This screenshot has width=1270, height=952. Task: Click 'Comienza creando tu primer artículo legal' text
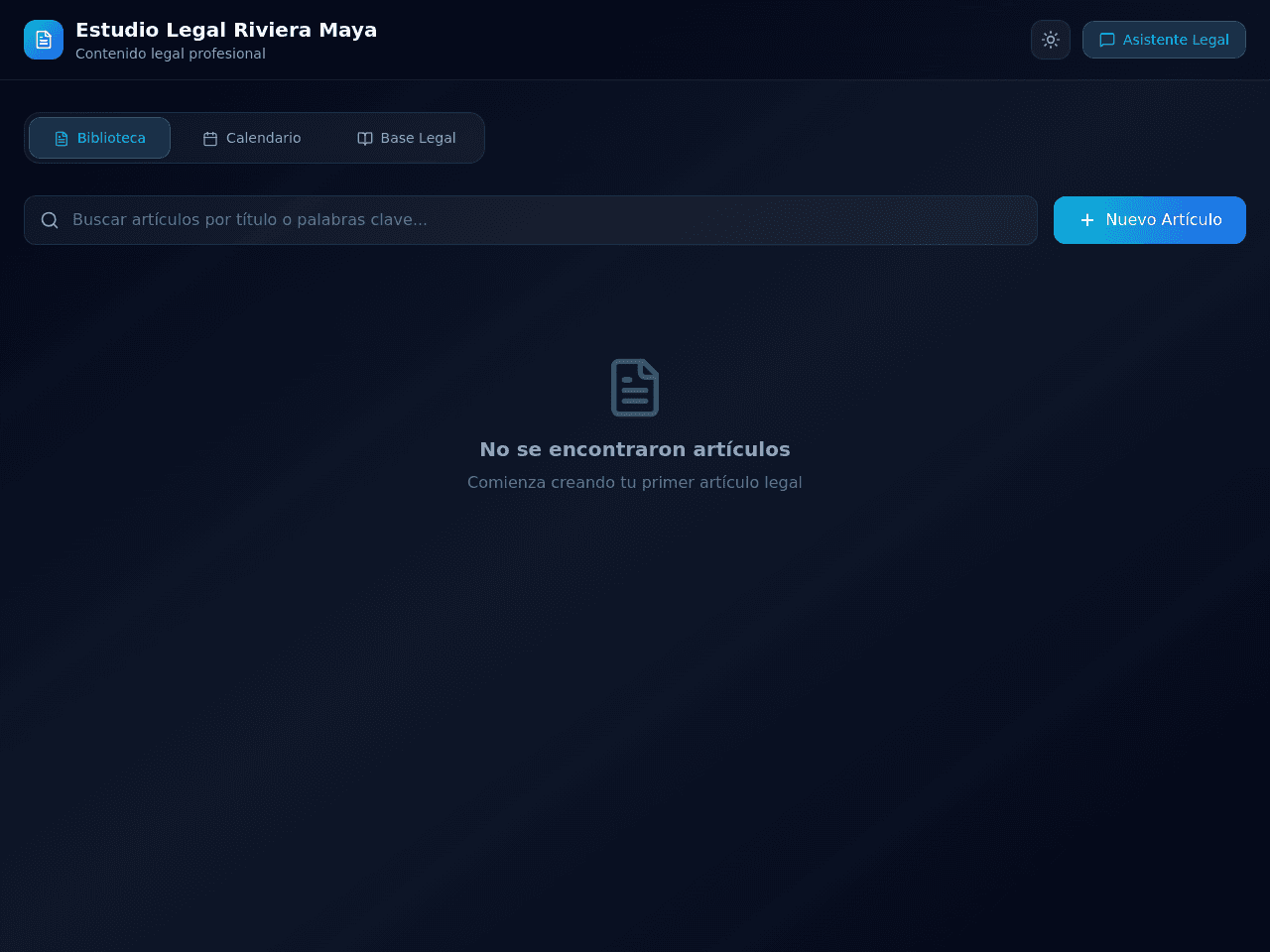(635, 482)
